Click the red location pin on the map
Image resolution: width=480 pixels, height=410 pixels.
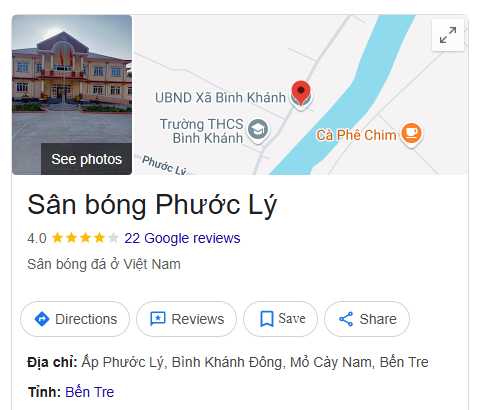(301, 93)
